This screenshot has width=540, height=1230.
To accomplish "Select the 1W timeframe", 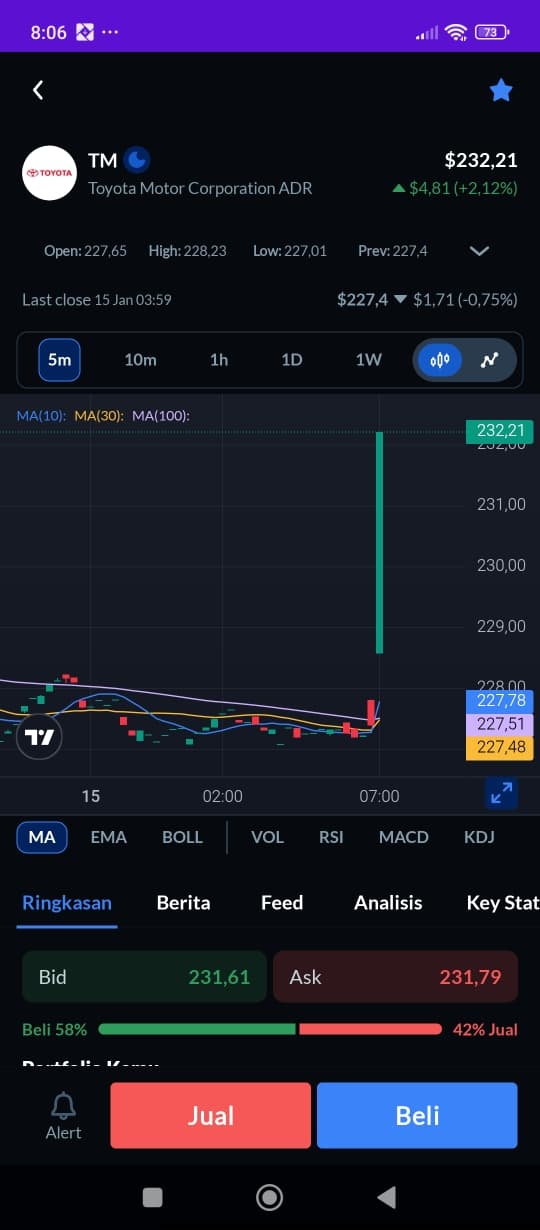I will (x=369, y=360).
